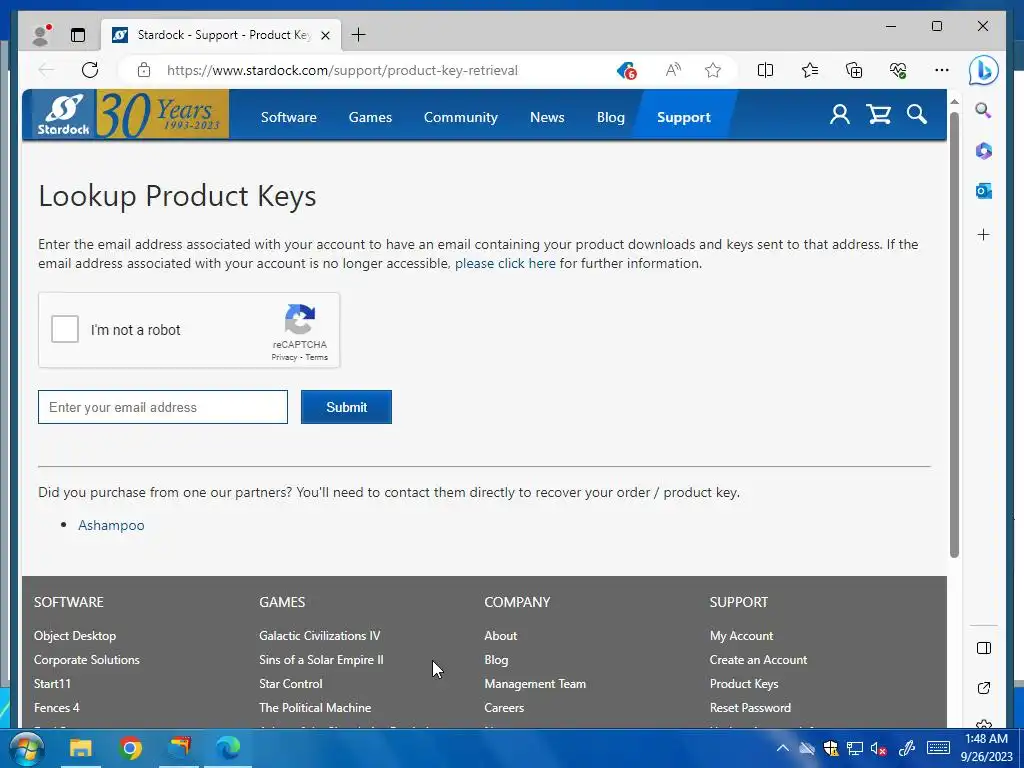1024x768 pixels.
Task: Open Sins of a Solar Empire II link
Action: click(321, 660)
